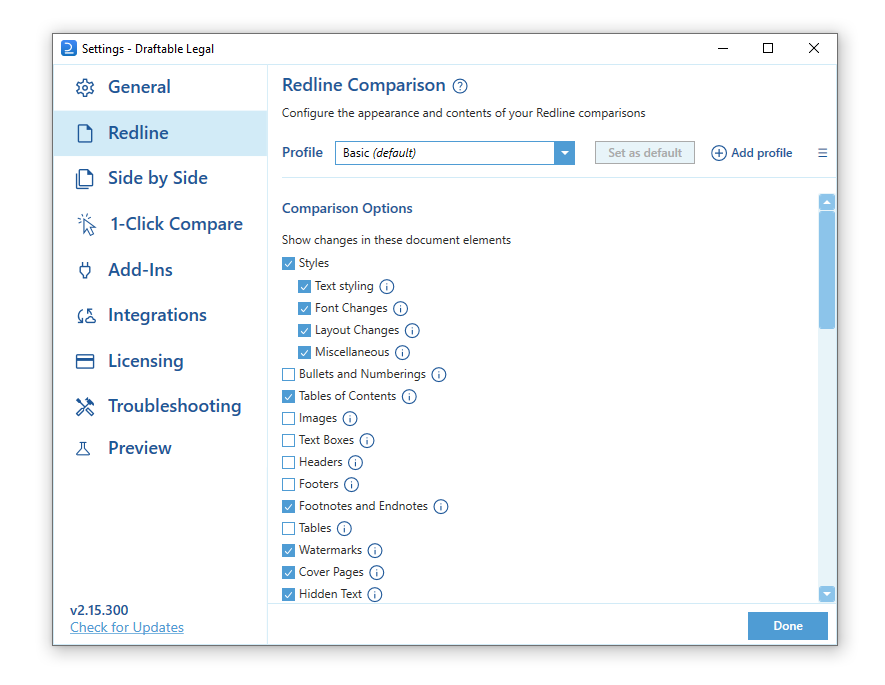
Task: Click the Redline document icon in sidebar
Action: (85, 133)
